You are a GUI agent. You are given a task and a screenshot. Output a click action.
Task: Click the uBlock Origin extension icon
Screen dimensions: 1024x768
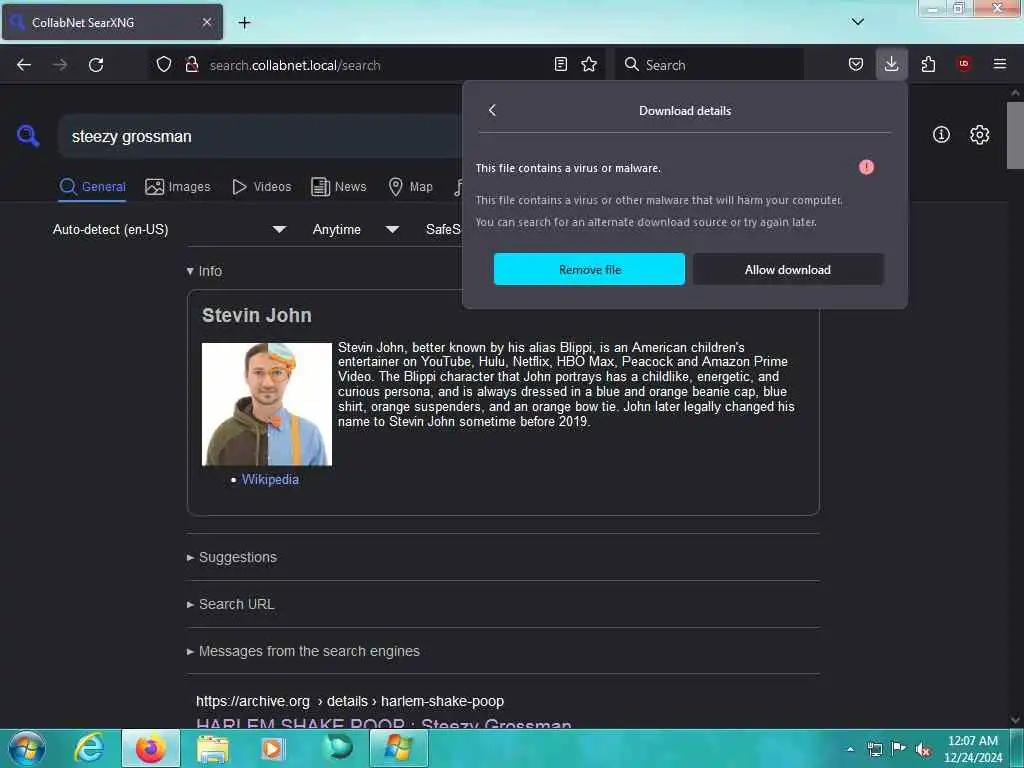[964, 64]
